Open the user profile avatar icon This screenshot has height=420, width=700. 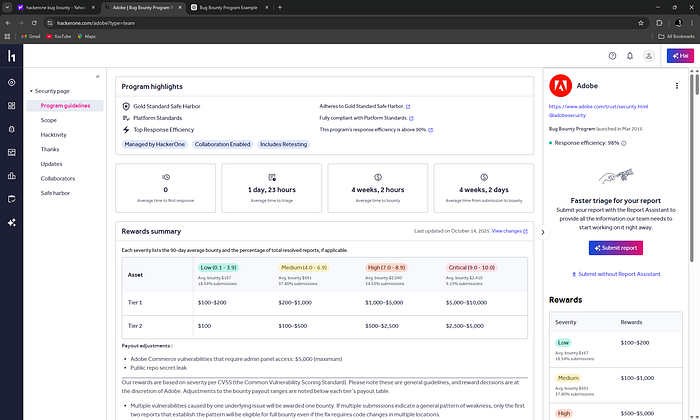[648, 56]
